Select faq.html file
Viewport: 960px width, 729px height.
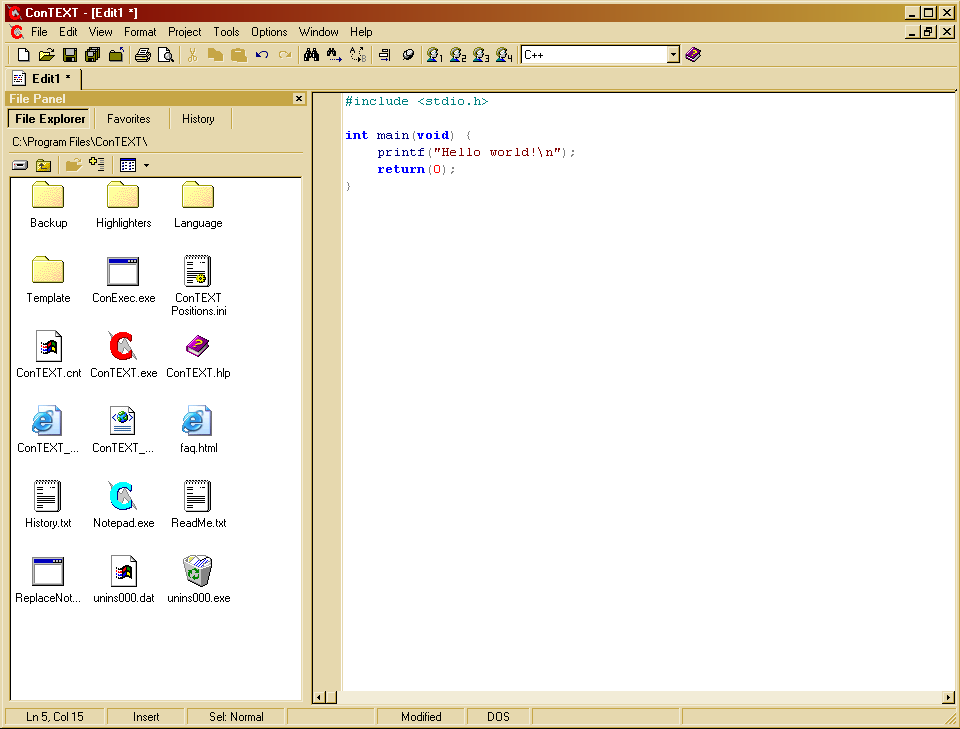198,430
